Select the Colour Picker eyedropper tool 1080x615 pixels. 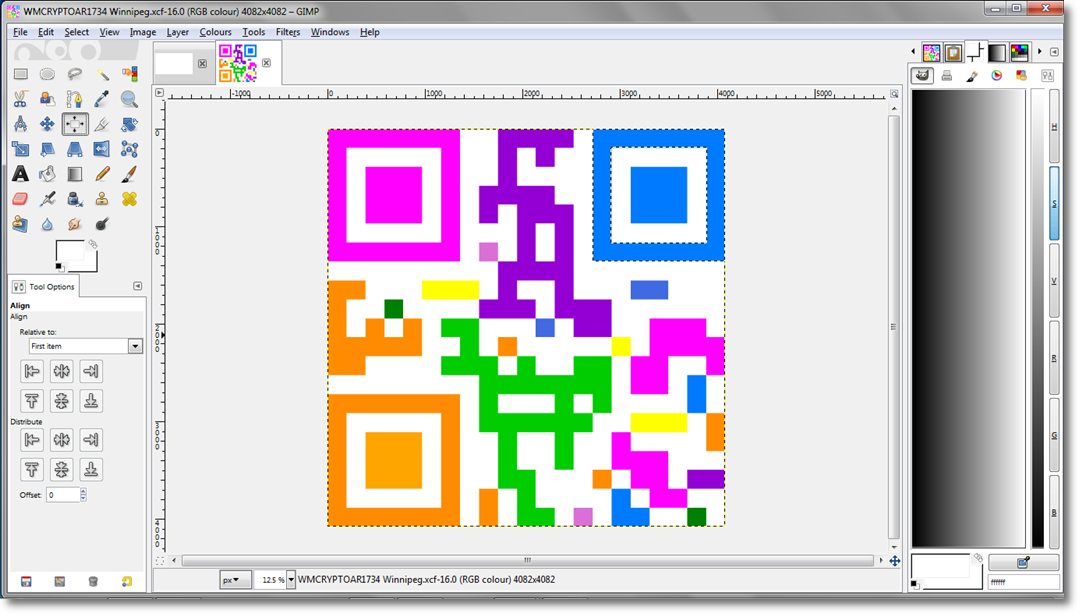(102, 99)
